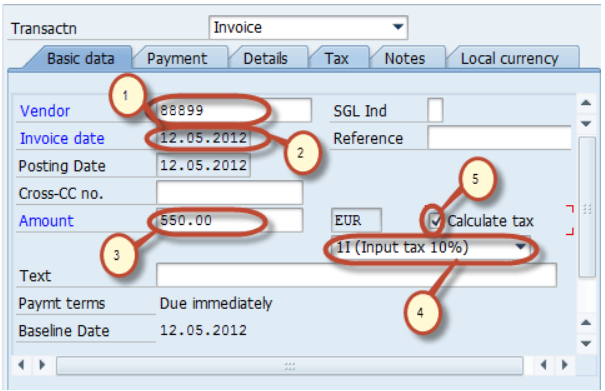Toggle the Calculate tax checkbox
Screen dimensions: 605x391
click(x=435, y=221)
